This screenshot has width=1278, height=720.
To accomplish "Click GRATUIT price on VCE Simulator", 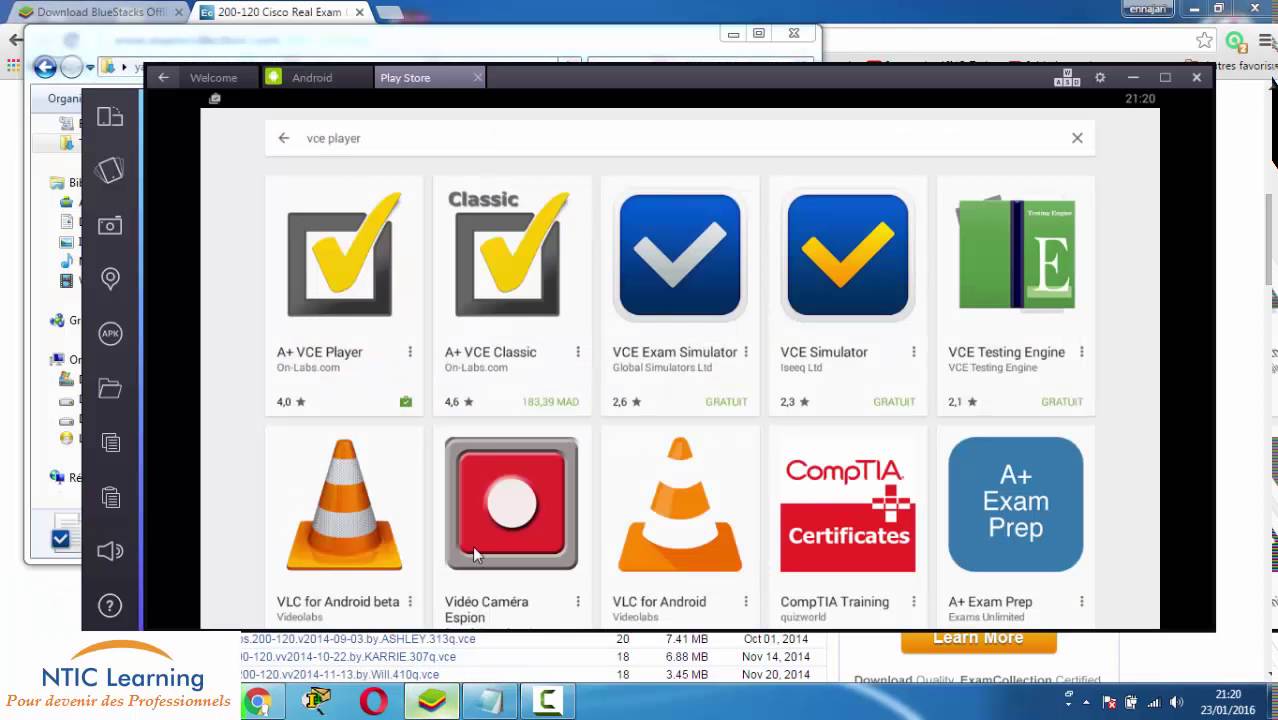I will [x=894, y=402].
